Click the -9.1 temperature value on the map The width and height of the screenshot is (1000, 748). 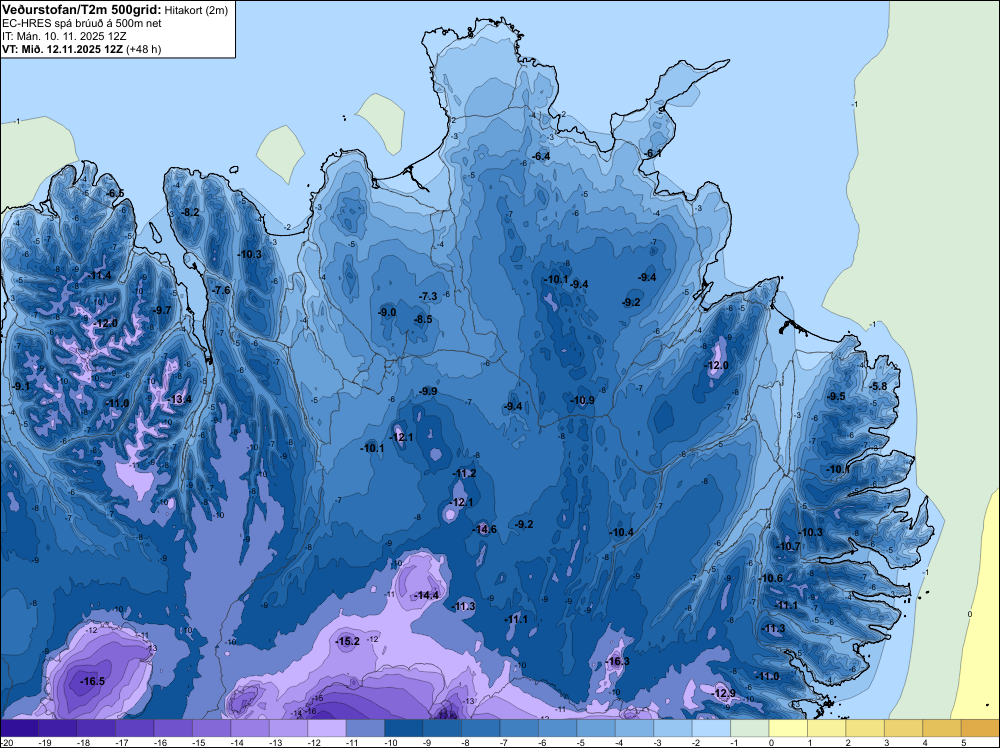coord(20,386)
